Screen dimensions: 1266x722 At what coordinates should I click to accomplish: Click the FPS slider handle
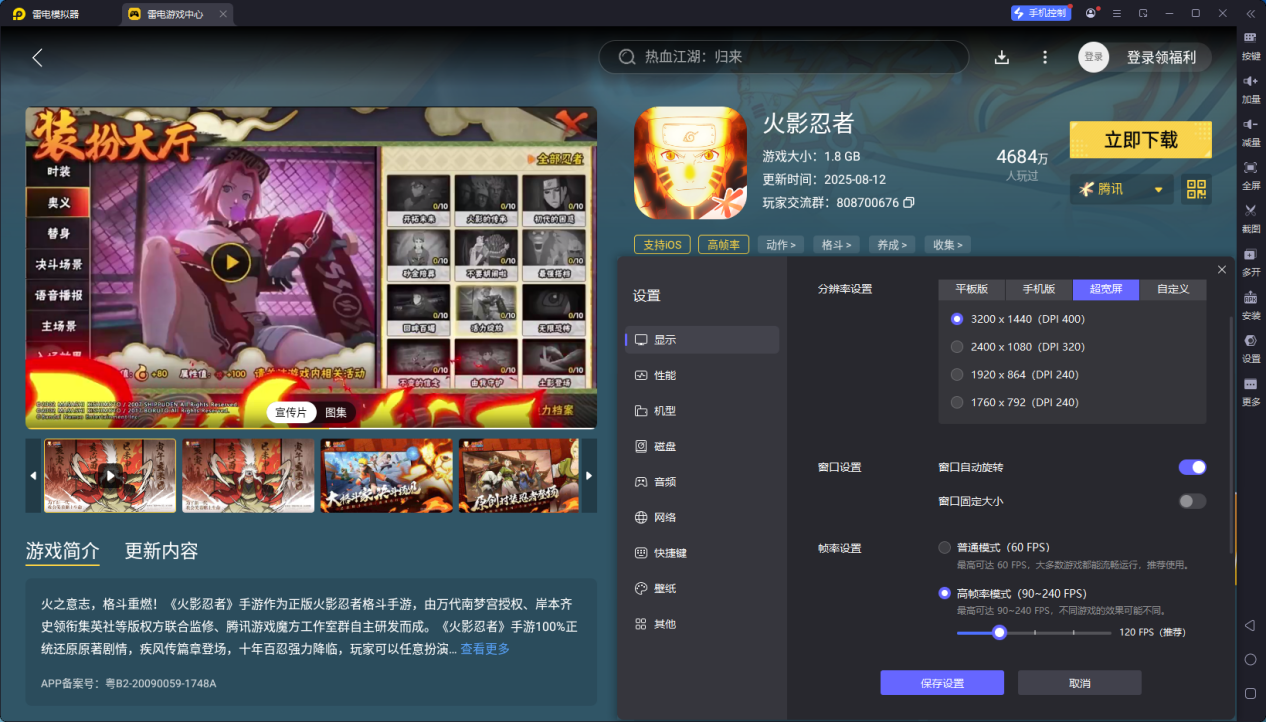tap(998, 632)
